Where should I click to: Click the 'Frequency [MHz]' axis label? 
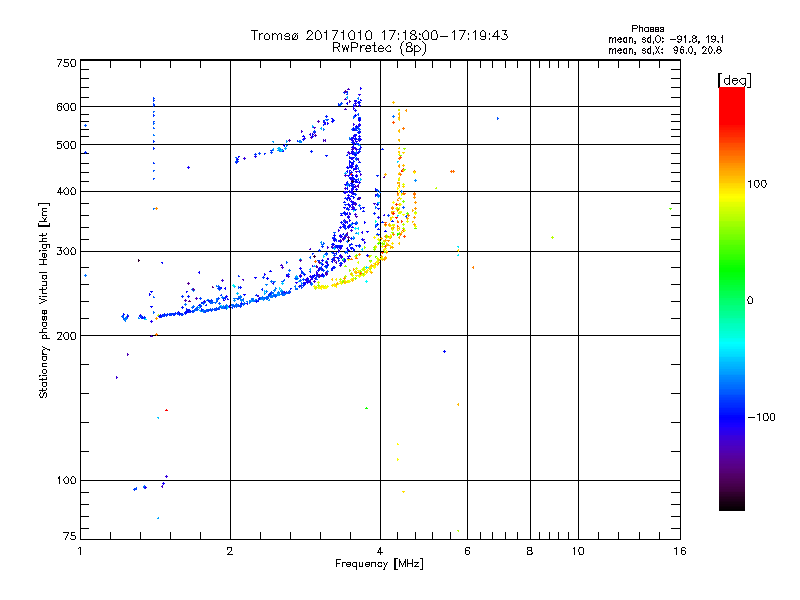point(379,564)
